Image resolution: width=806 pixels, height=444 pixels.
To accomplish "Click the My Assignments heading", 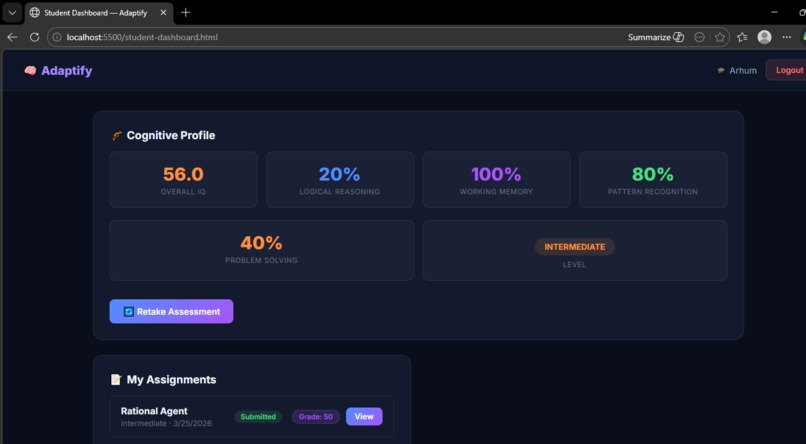I will pyautogui.click(x=171, y=380).
